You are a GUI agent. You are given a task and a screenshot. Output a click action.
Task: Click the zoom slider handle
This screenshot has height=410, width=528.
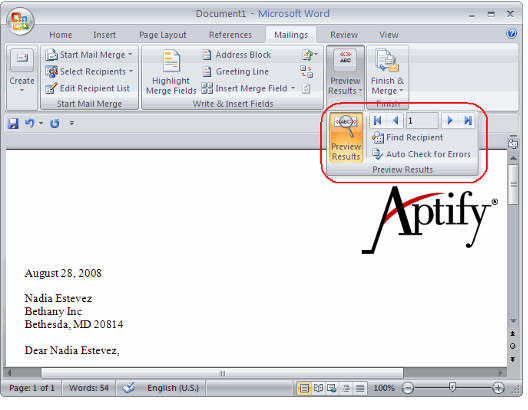[x=452, y=387]
